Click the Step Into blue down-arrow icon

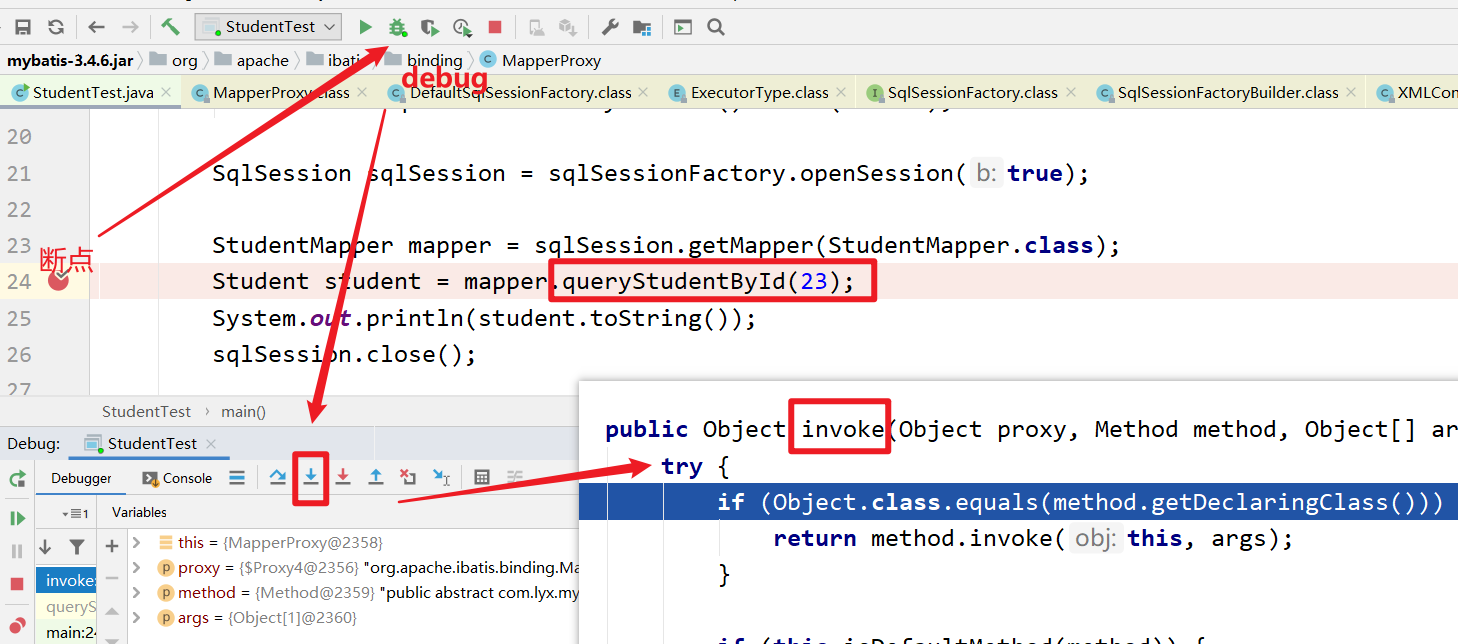(x=311, y=478)
